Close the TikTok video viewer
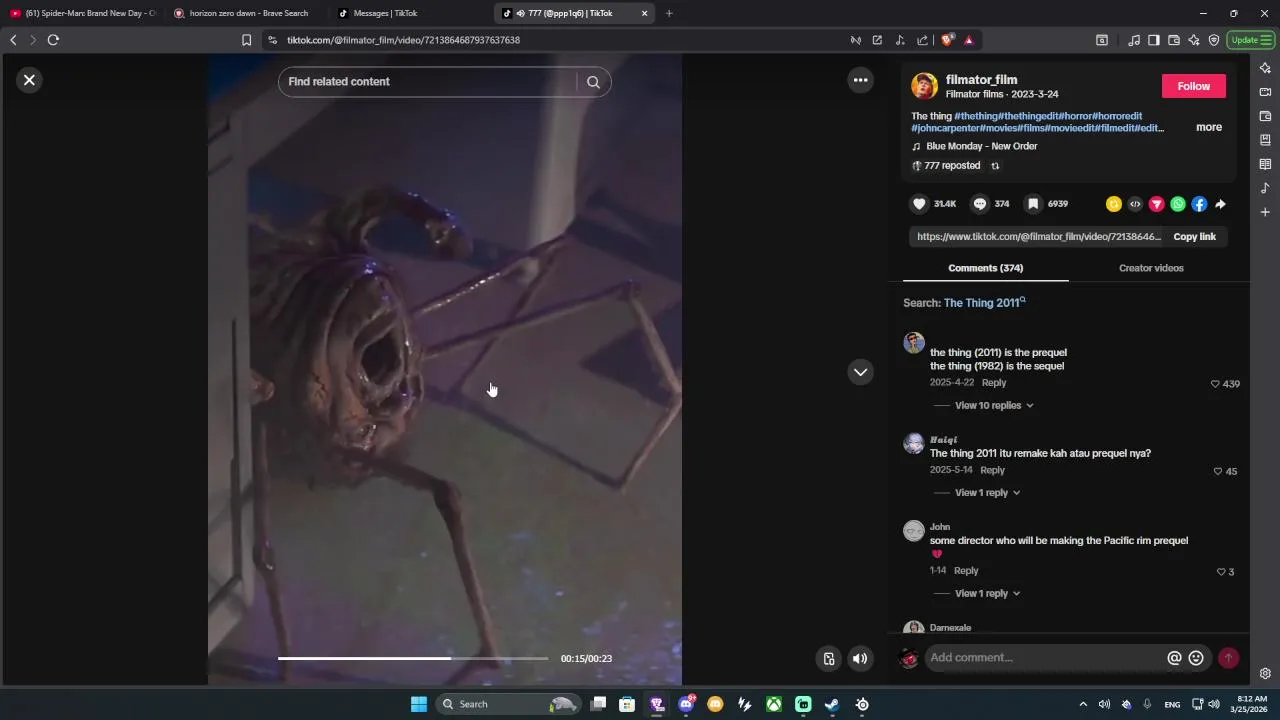1280x720 pixels. [x=29, y=80]
